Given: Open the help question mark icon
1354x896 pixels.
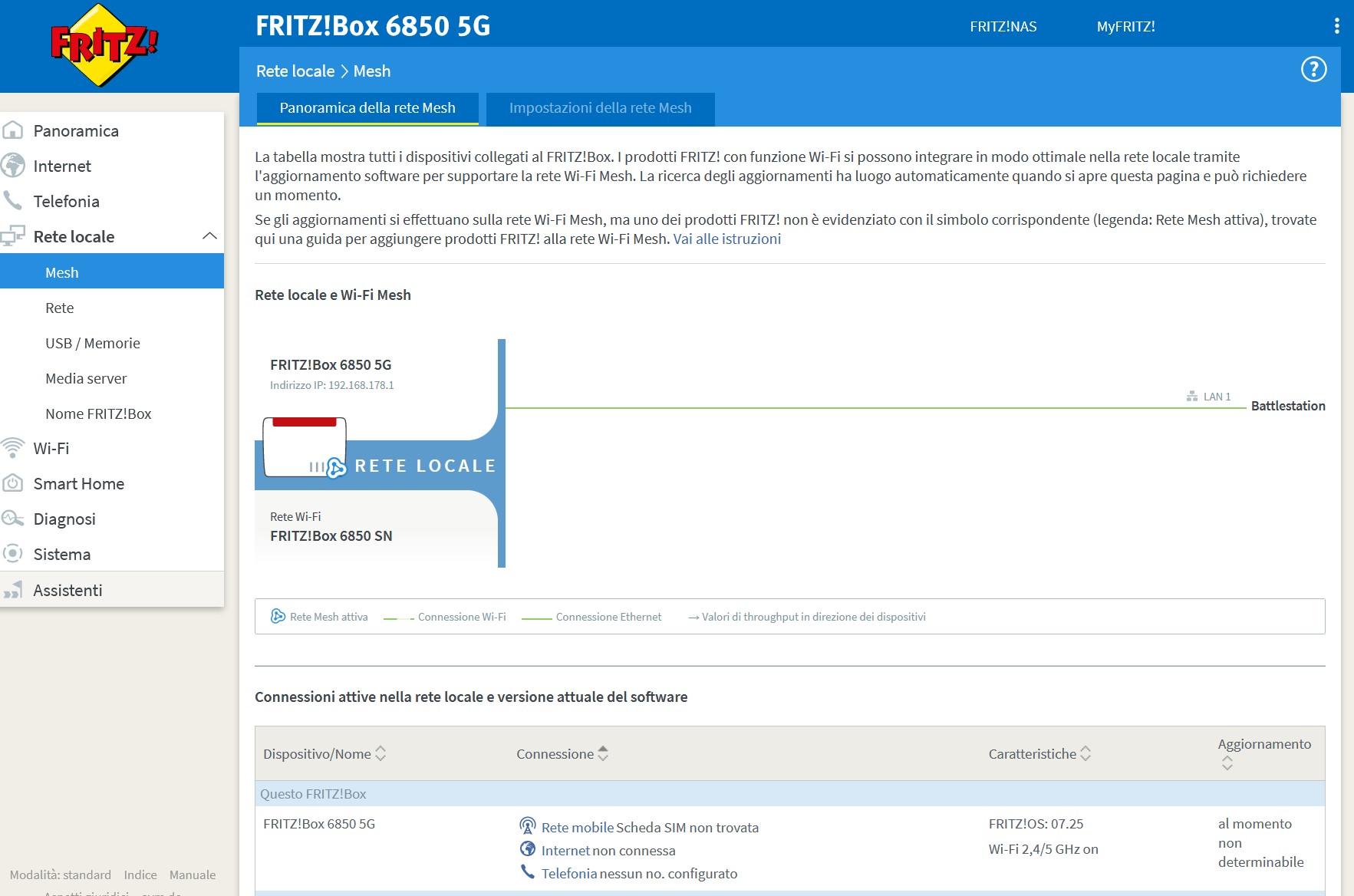Looking at the screenshot, I should (1313, 70).
